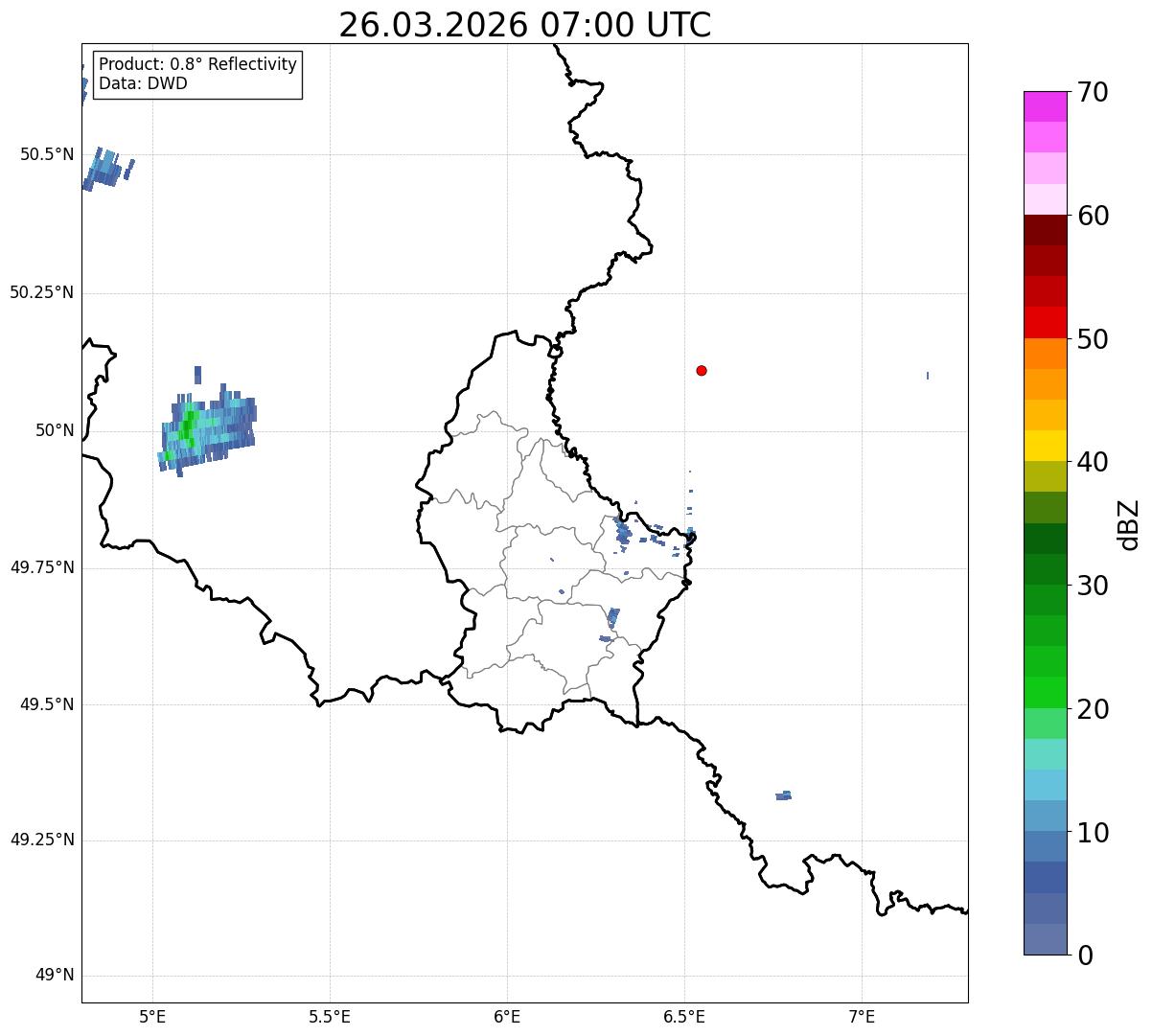Click the 49°N latitude tick label
This screenshot has height=1036, width=1152.
[x=54, y=976]
